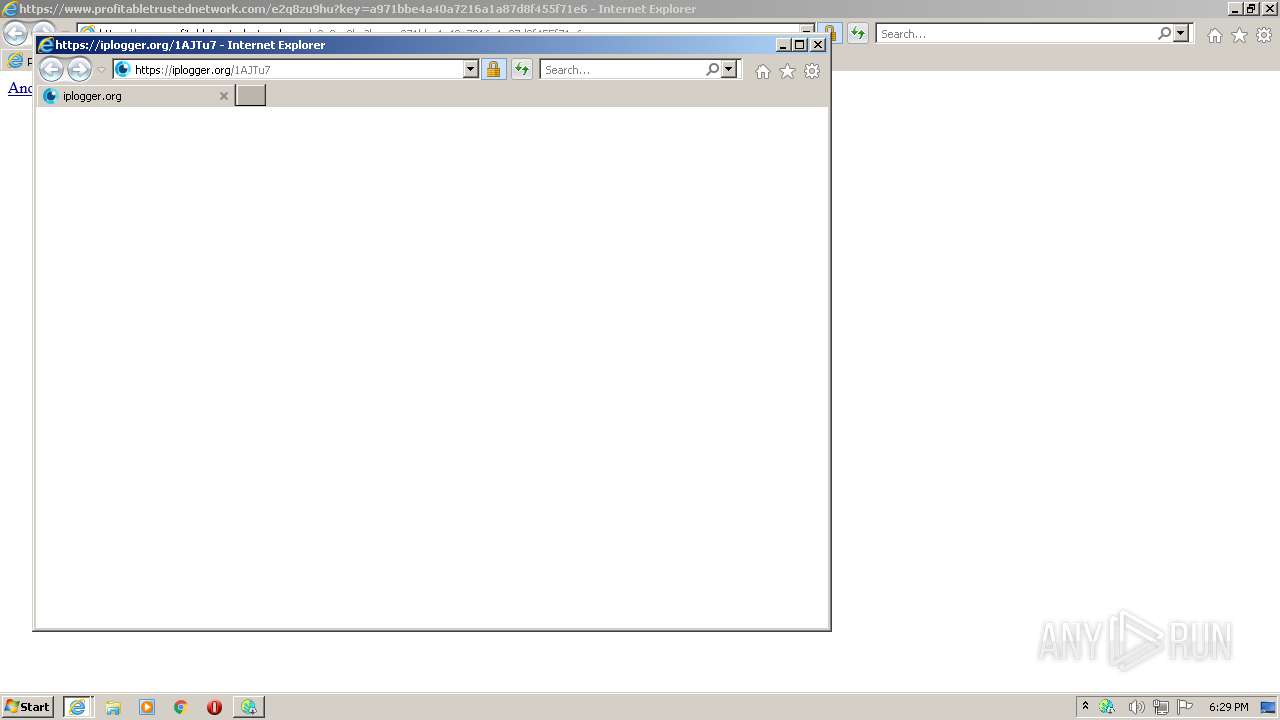View security lock report in front window

coord(493,70)
